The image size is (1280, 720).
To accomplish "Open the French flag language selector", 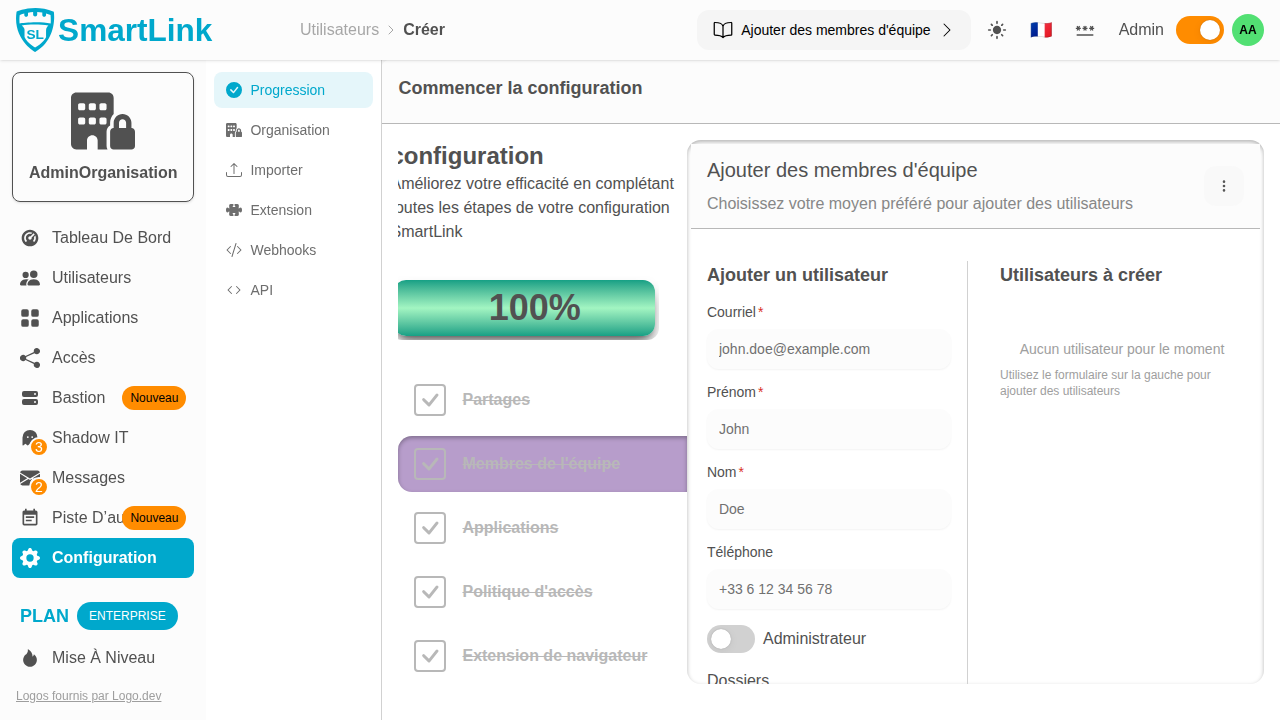I will (1041, 30).
